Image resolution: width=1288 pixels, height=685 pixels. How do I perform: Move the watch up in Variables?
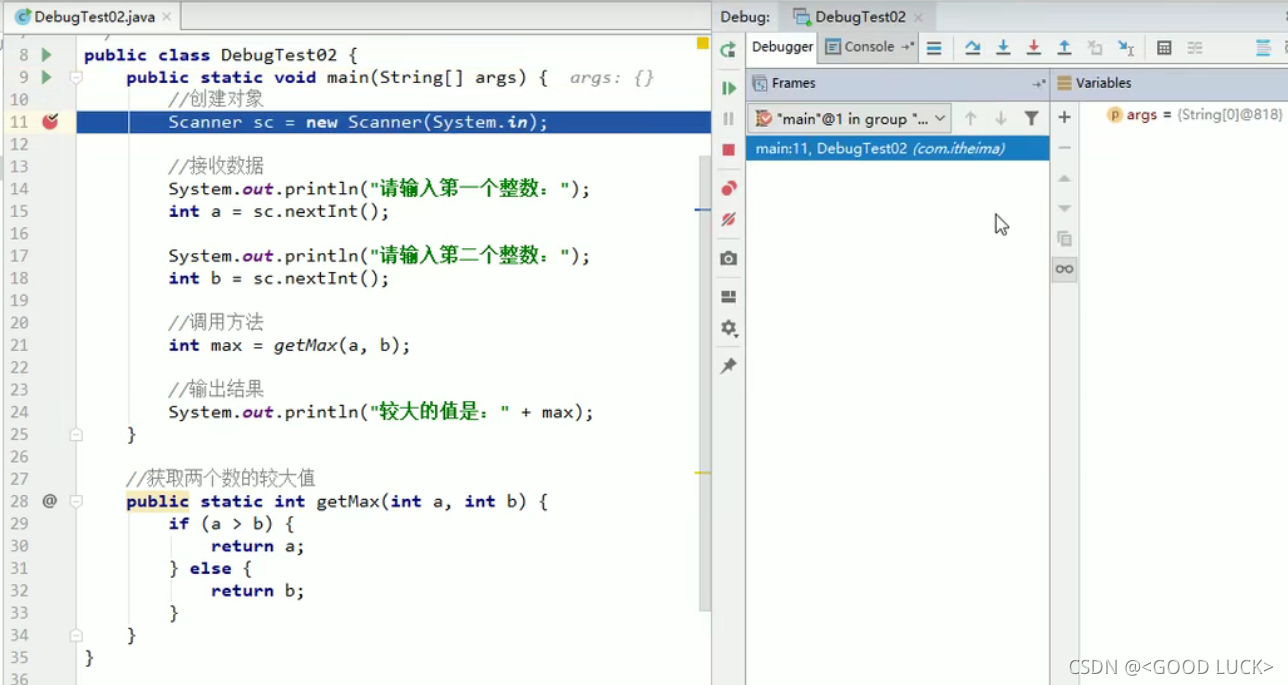click(1064, 178)
